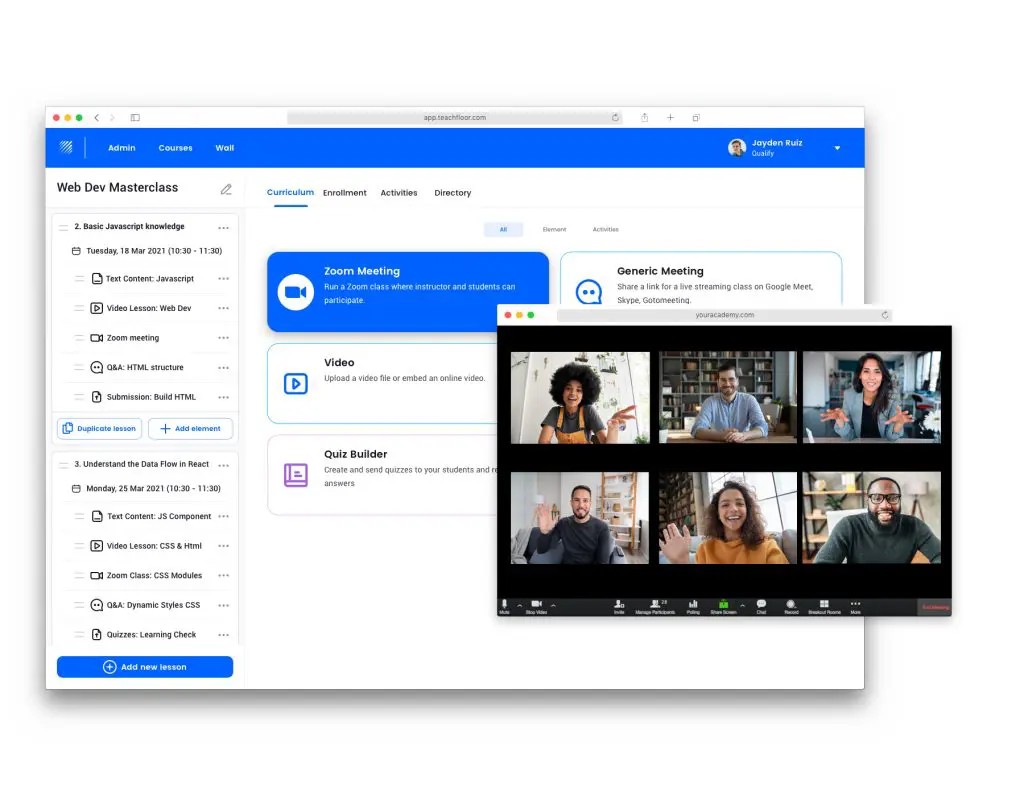Select the Zoom Meeting card

coord(408,291)
